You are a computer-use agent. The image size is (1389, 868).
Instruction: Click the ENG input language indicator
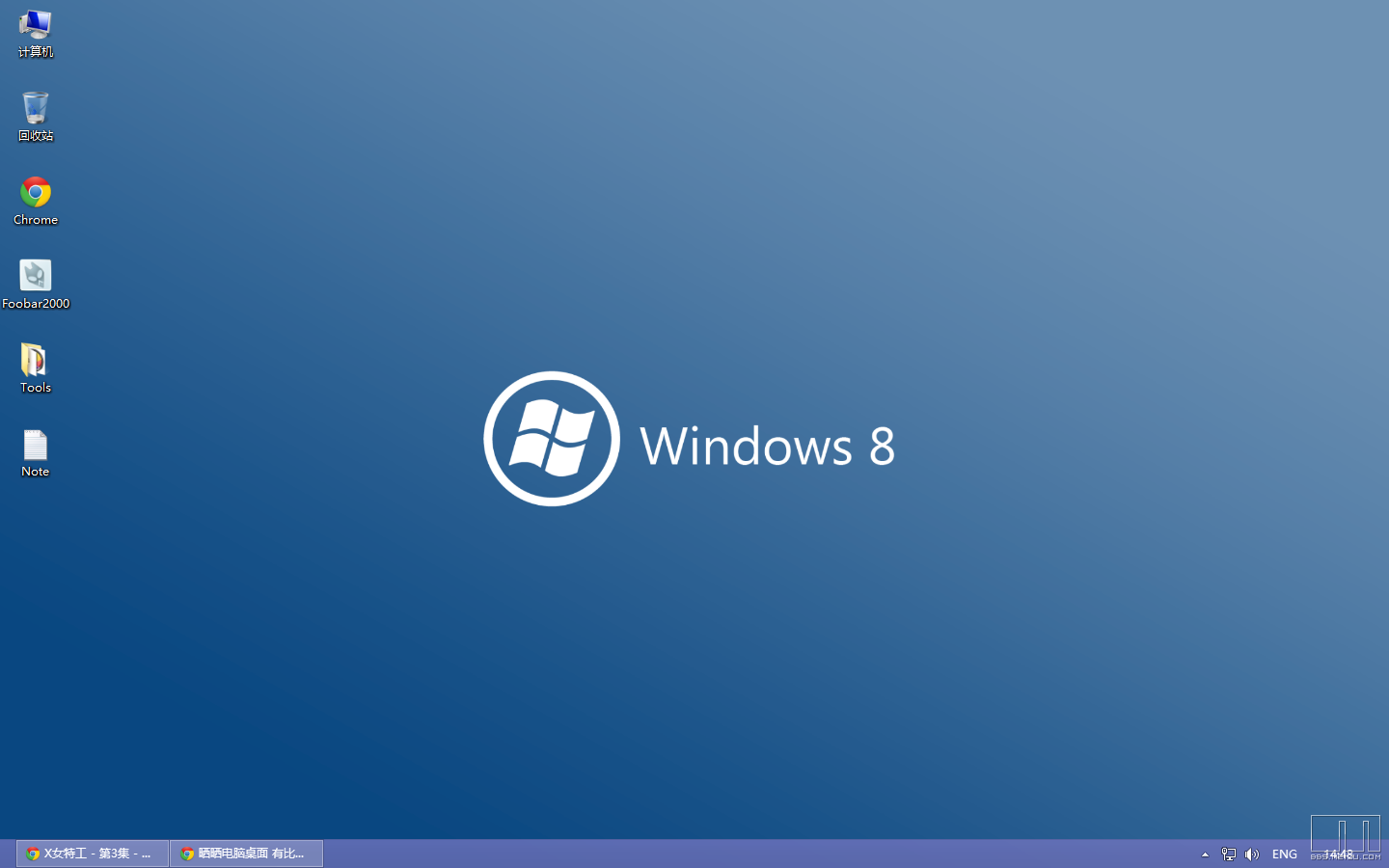point(1285,854)
